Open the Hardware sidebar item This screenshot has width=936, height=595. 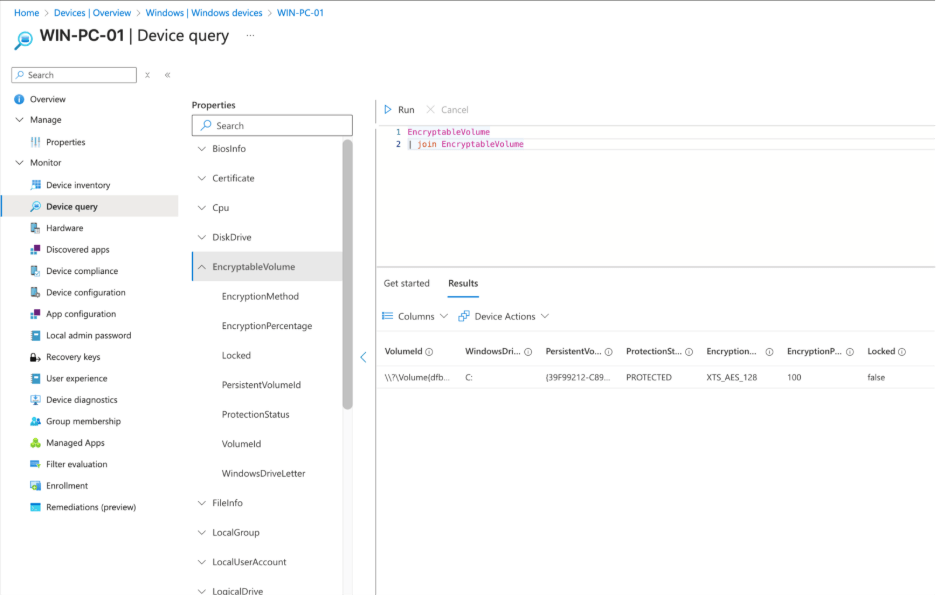(64, 228)
